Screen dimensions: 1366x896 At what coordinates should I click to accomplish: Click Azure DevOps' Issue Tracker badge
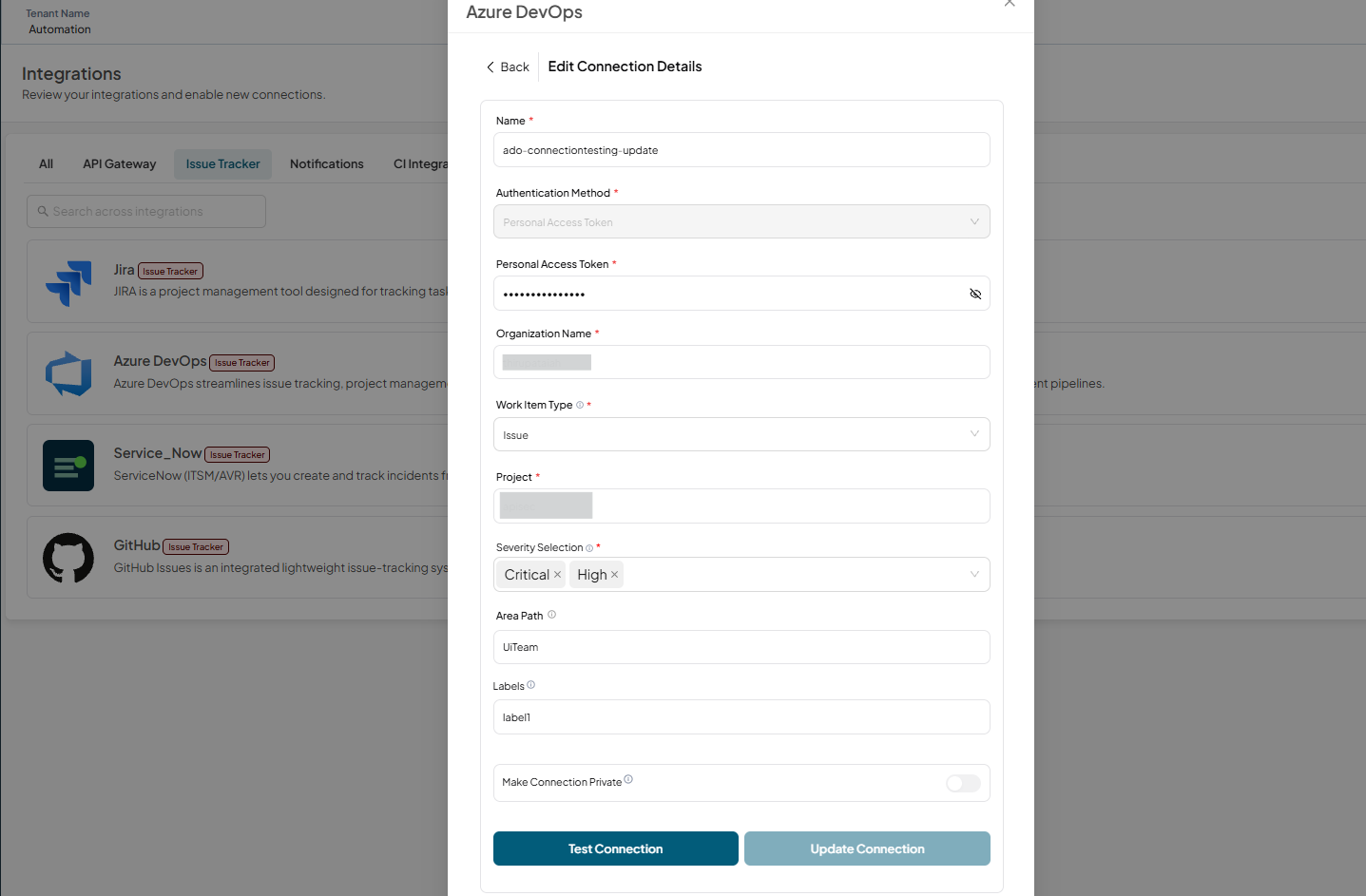pos(242,363)
